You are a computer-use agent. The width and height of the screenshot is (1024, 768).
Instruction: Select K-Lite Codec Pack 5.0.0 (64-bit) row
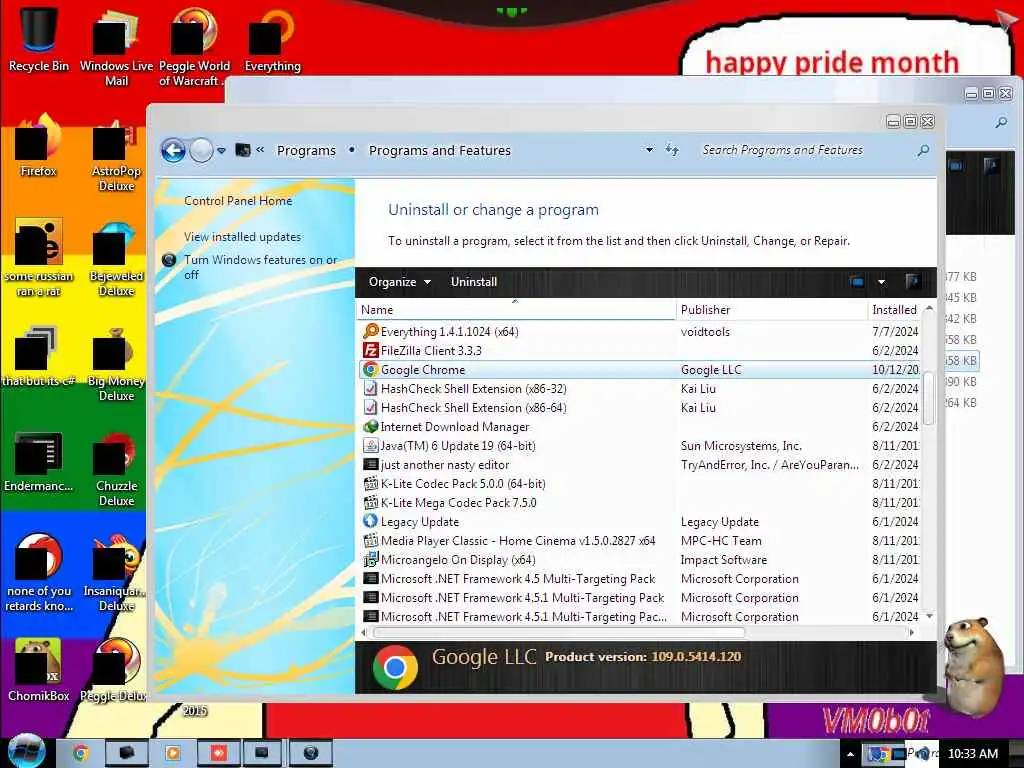point(640,484)
